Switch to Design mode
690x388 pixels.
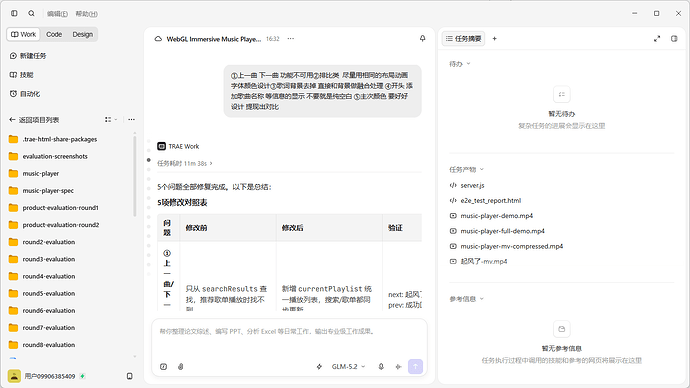click(x=83, y=34)
